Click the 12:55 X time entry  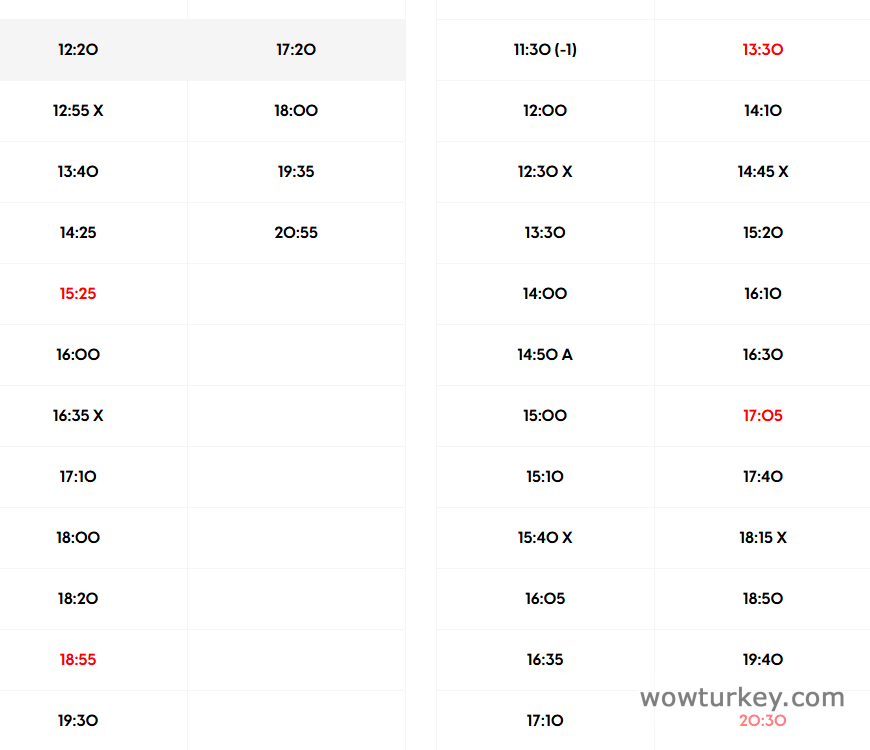click(78, 111)
